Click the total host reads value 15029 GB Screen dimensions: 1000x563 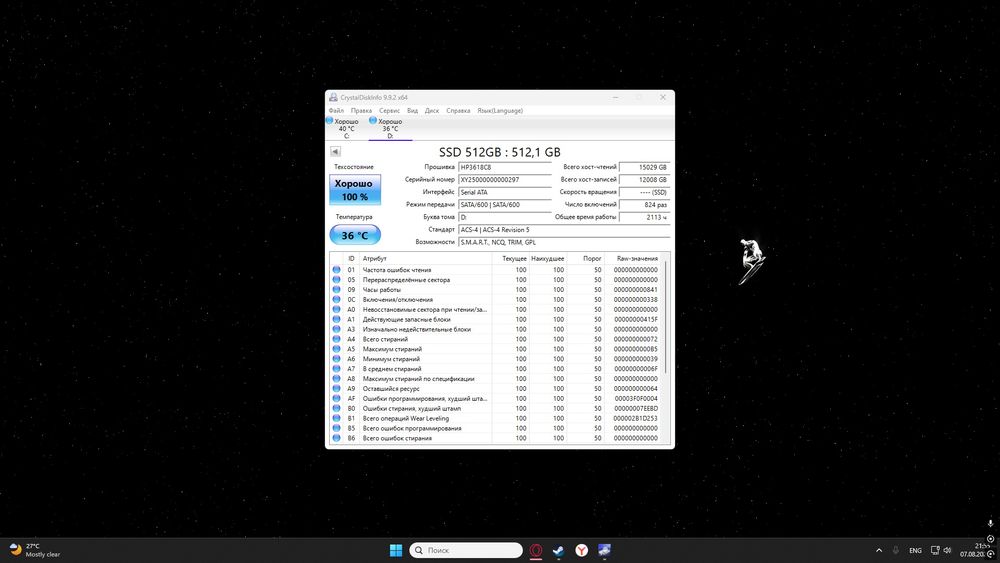[x=645, y=167]
